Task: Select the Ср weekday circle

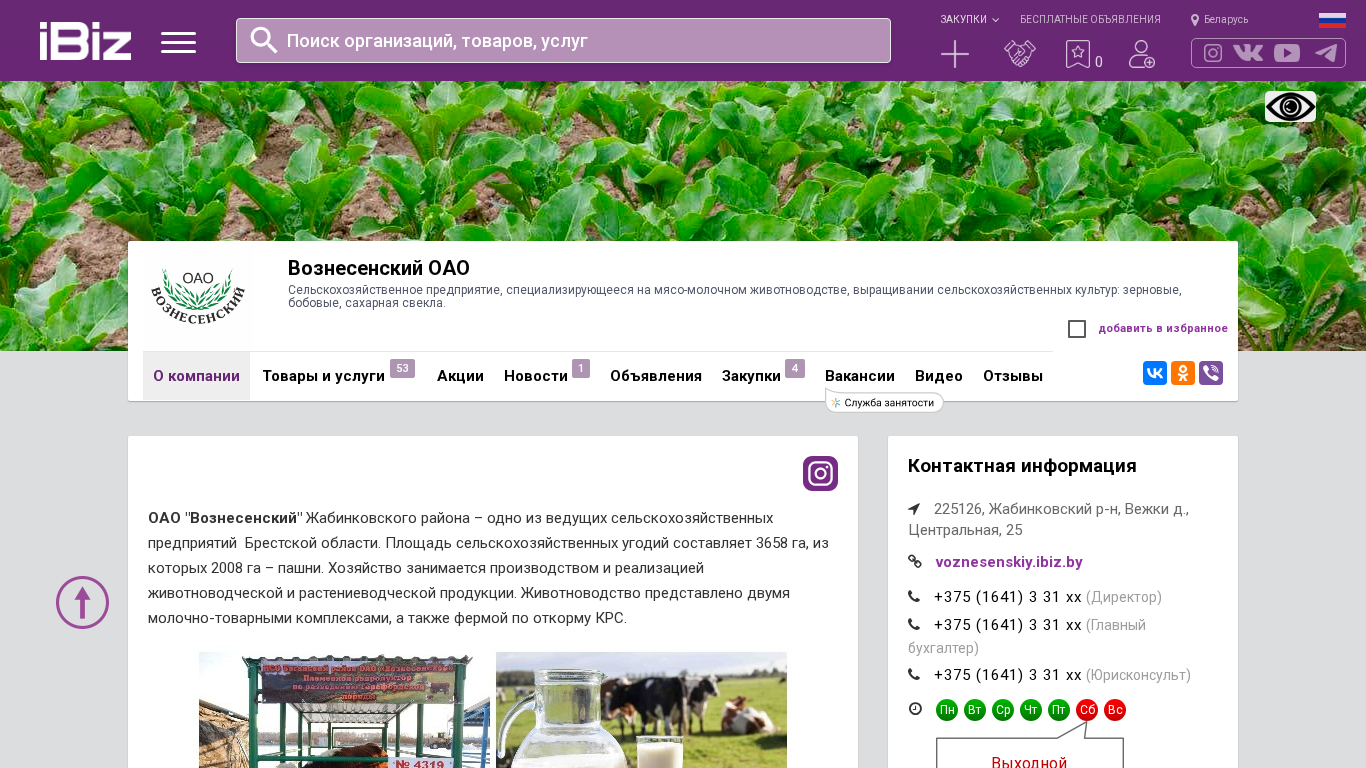Action: [x=1003, y=710]
